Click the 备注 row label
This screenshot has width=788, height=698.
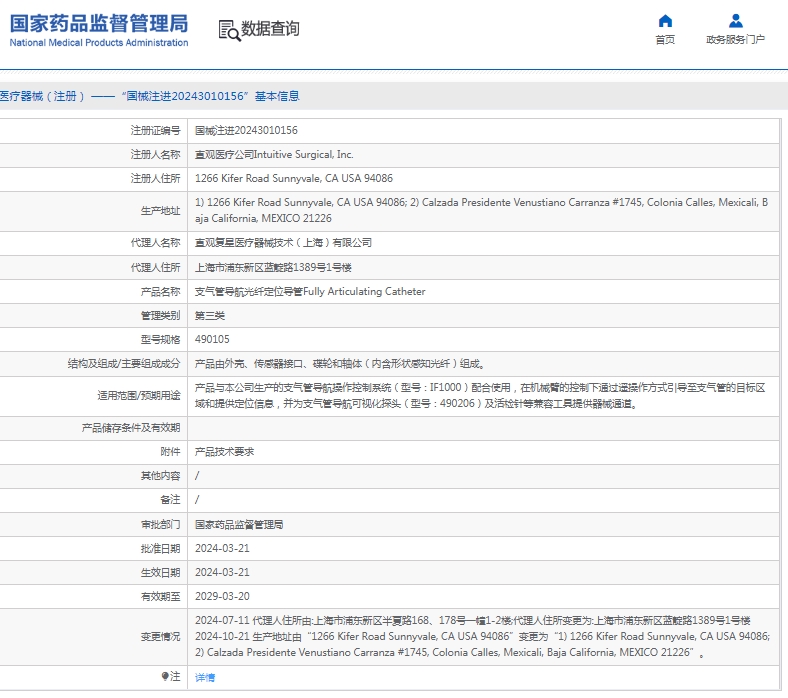(170, 500)
